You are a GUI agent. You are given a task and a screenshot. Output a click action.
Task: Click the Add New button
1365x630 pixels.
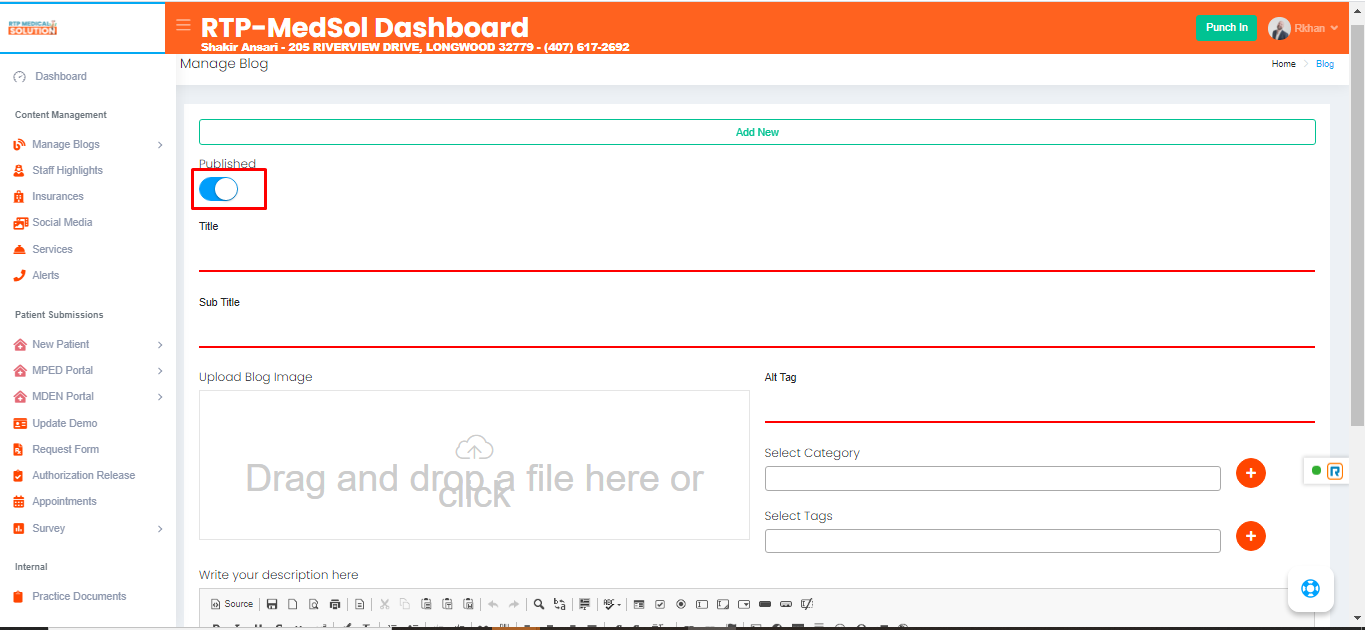pos(757,132)
